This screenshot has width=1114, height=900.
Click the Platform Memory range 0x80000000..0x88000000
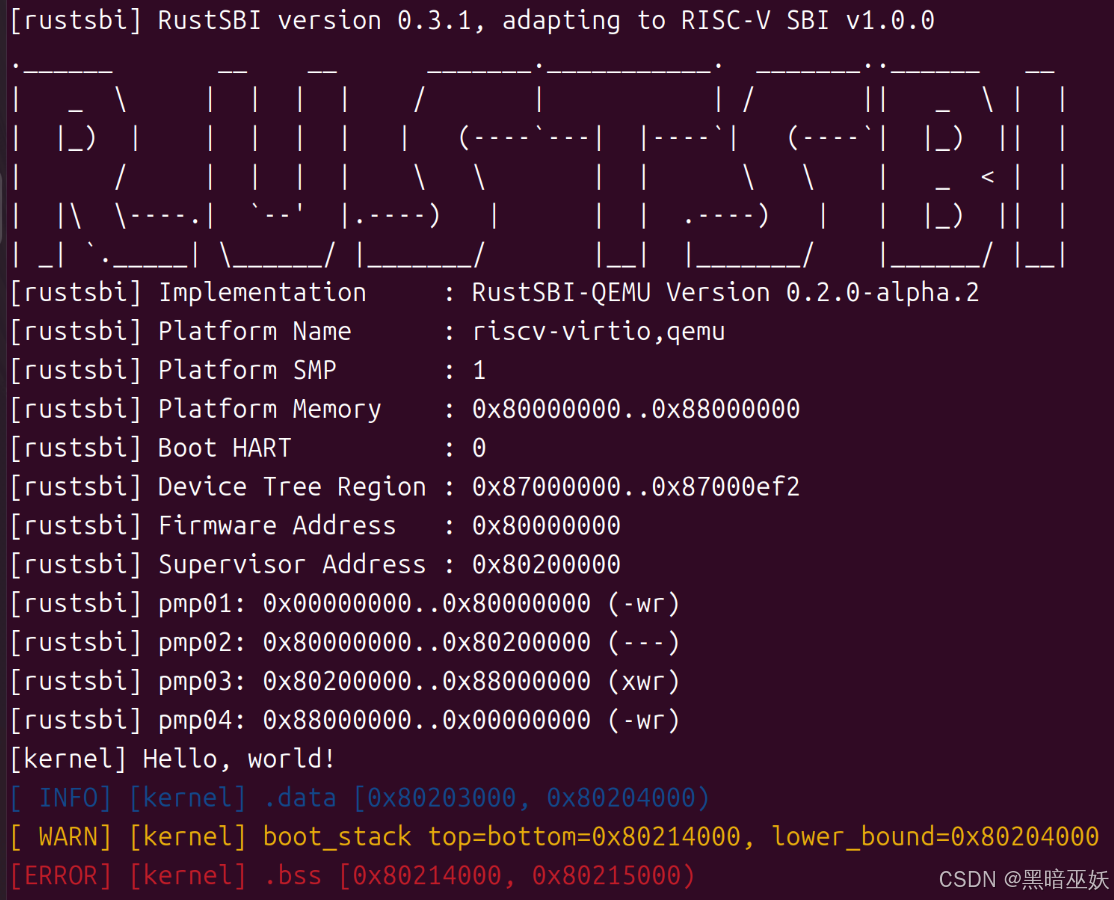click(636, 409)
